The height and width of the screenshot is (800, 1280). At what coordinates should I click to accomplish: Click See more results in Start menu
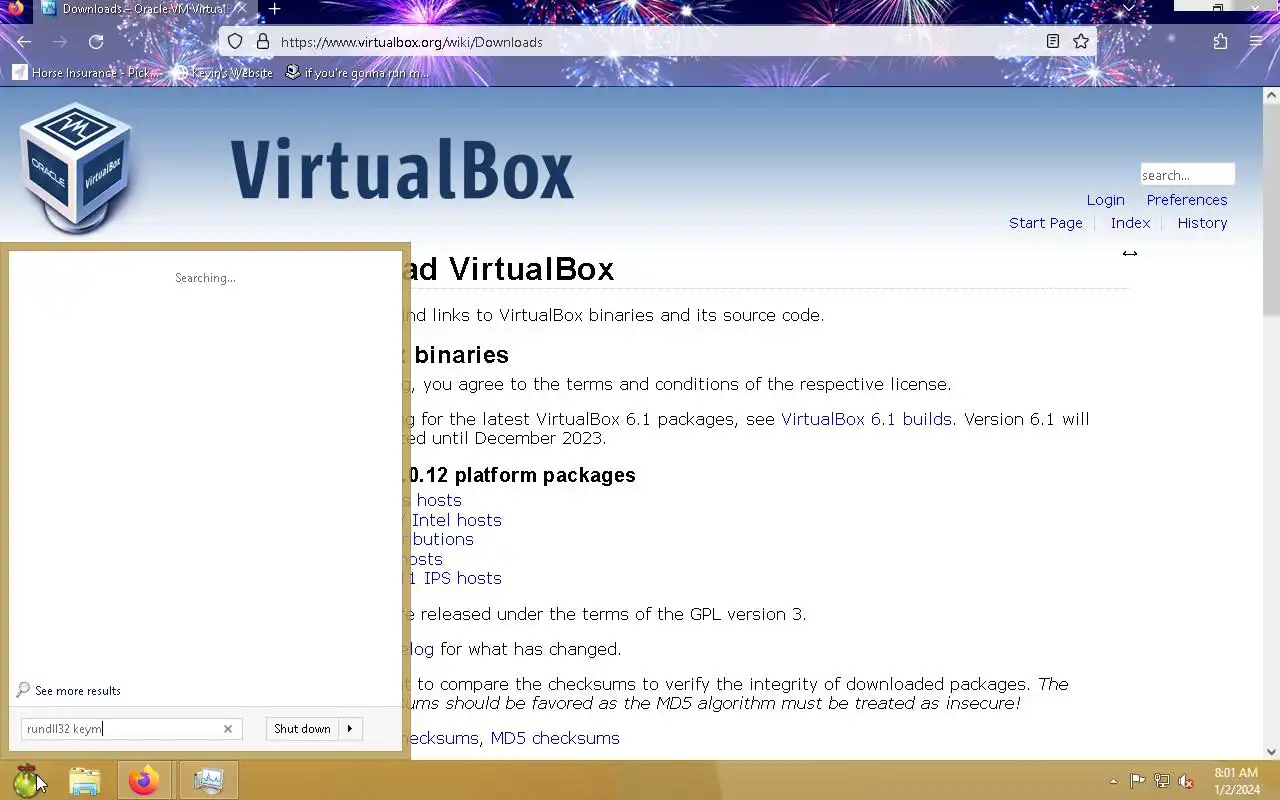(69, 691)
